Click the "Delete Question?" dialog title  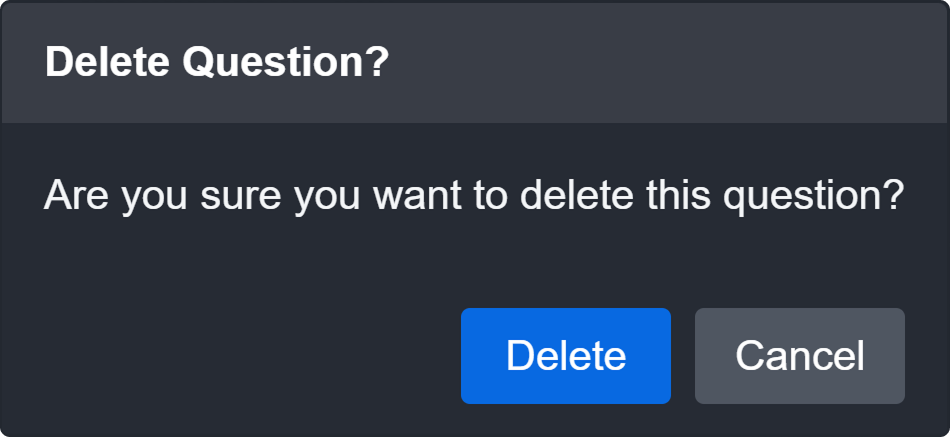[x=216, y=63]
